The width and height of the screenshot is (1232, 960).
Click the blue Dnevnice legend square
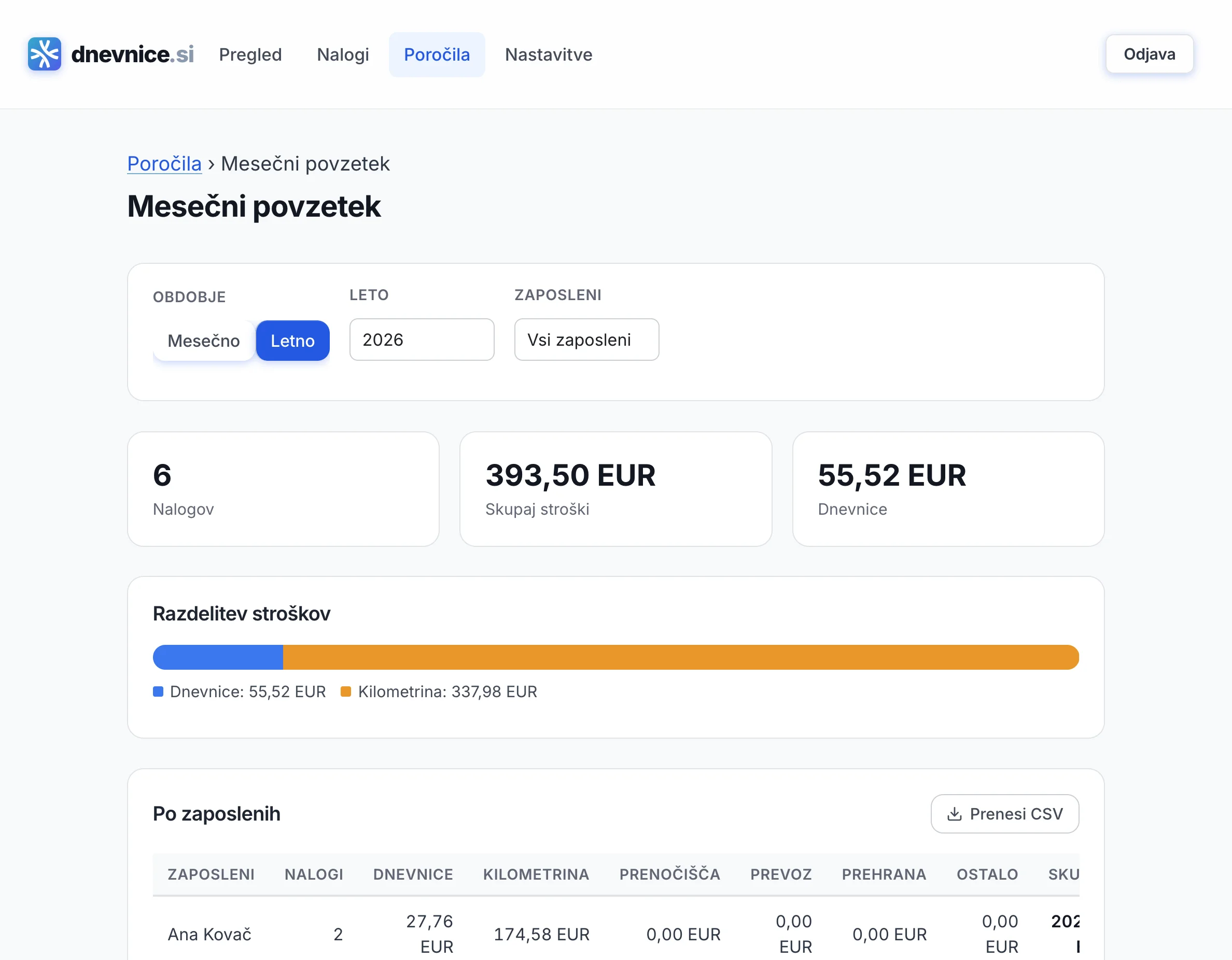[x=158, y=691]
